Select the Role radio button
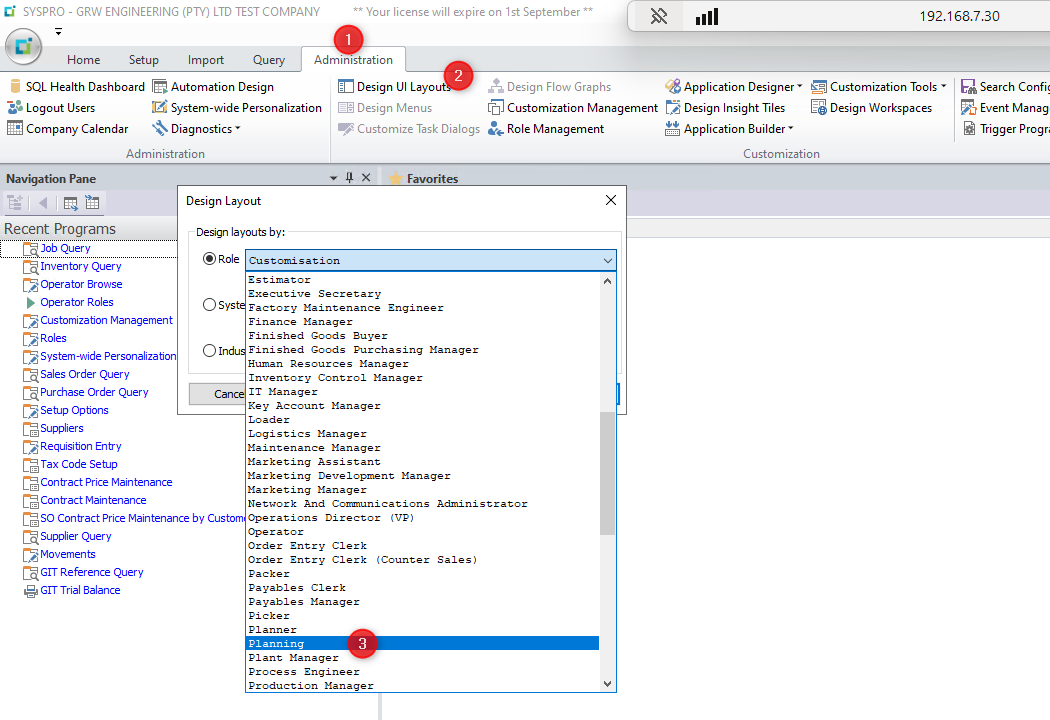Viewport: 1050px width, 720px height. click(210, 259)
